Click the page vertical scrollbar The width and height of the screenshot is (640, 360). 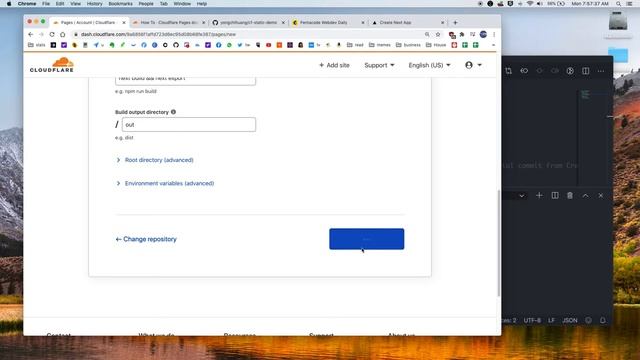[x=499, y=243]
